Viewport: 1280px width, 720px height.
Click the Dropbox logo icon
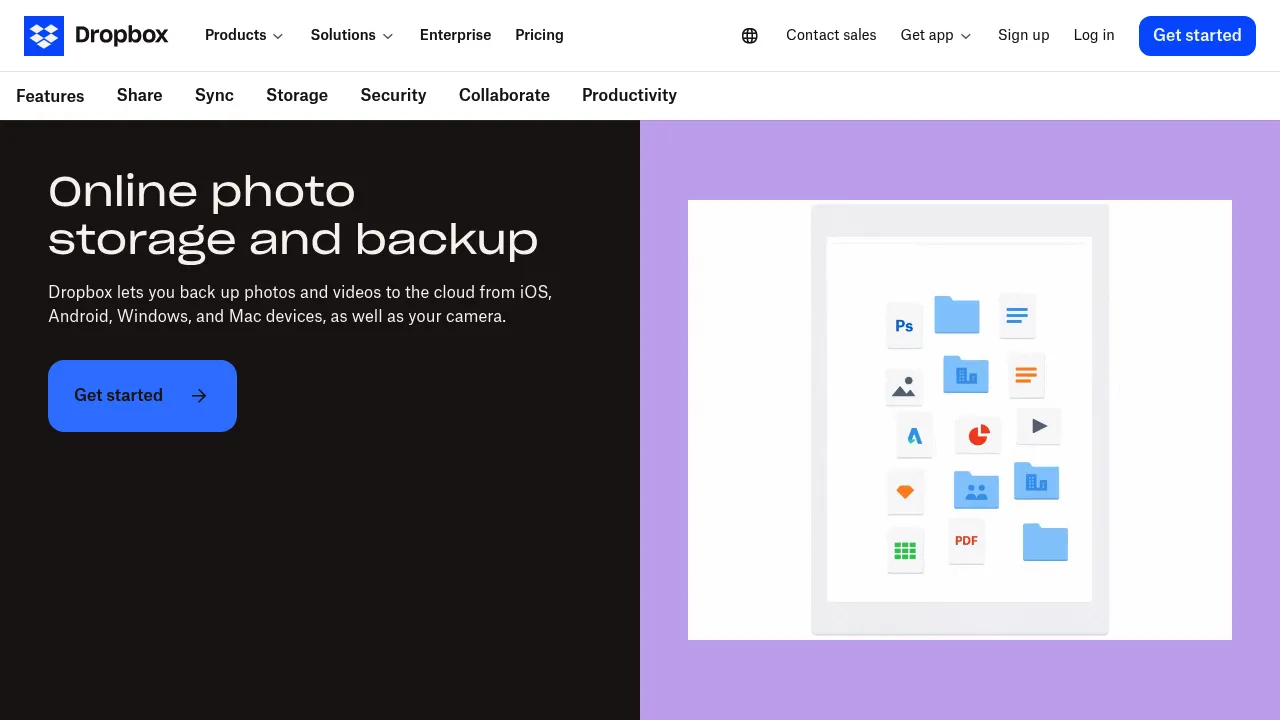(x=44, y=36)
